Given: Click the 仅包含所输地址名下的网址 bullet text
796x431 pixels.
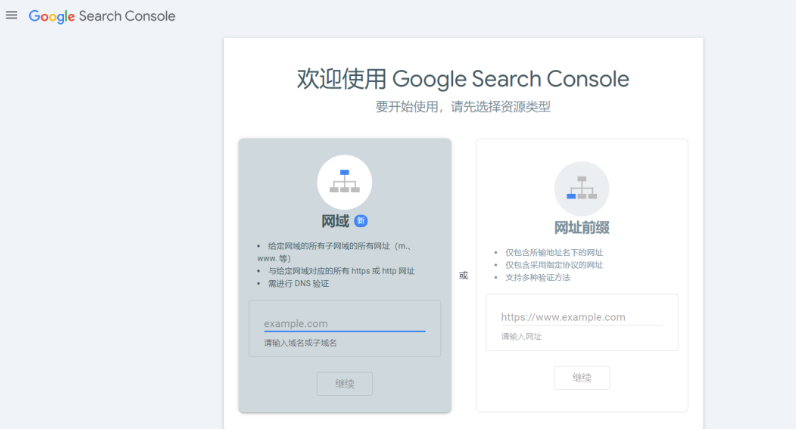Looking at the screenshot, I should click(554, 252).
